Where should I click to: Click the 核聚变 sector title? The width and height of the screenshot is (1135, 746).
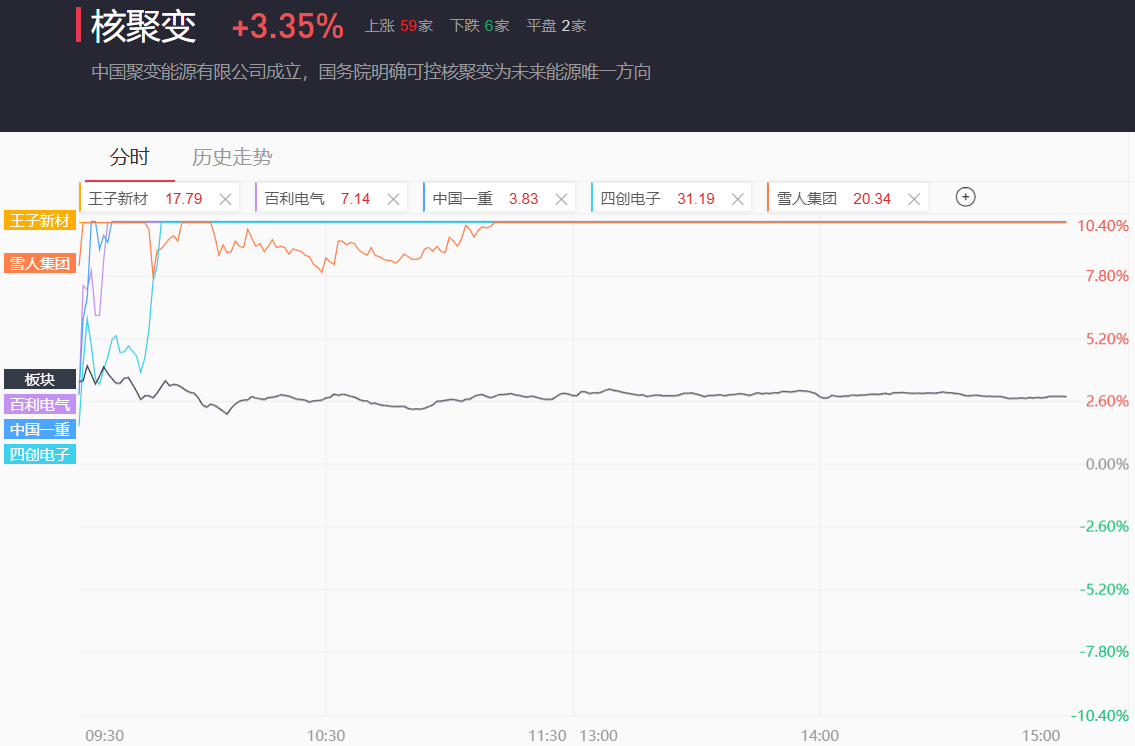pos(143,27)
